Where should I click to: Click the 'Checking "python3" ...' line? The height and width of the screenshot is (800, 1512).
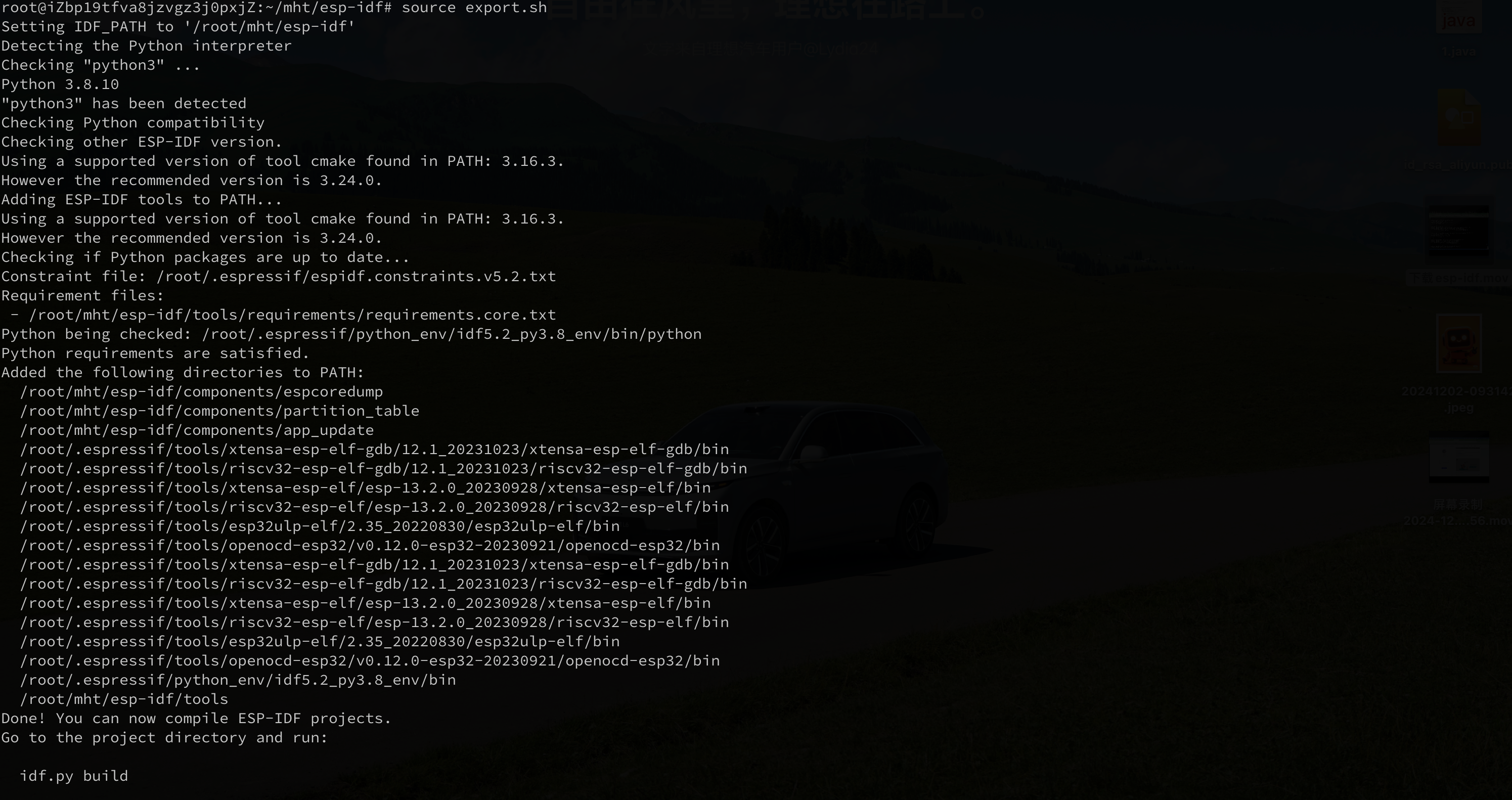tap(100, 65)
